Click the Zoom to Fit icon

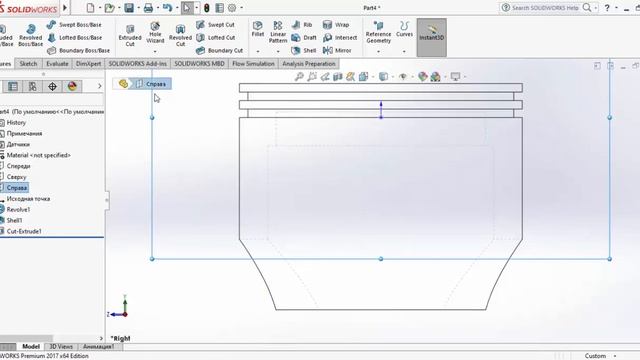(299, 76)
